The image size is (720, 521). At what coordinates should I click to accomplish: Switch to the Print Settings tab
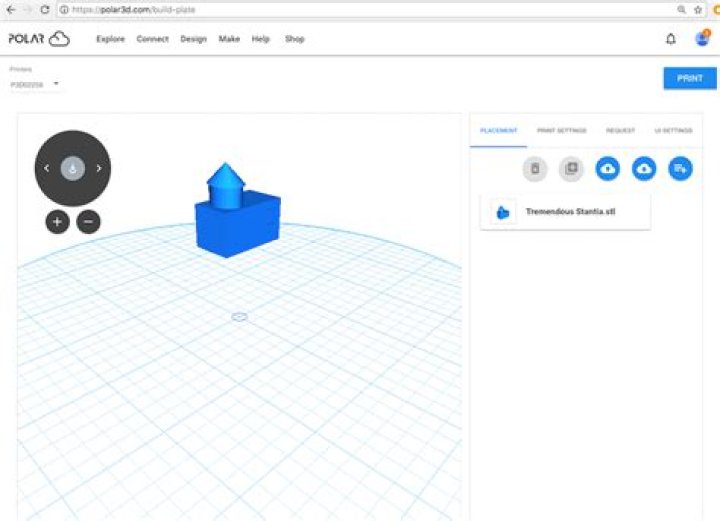click(x=561, y=130)
